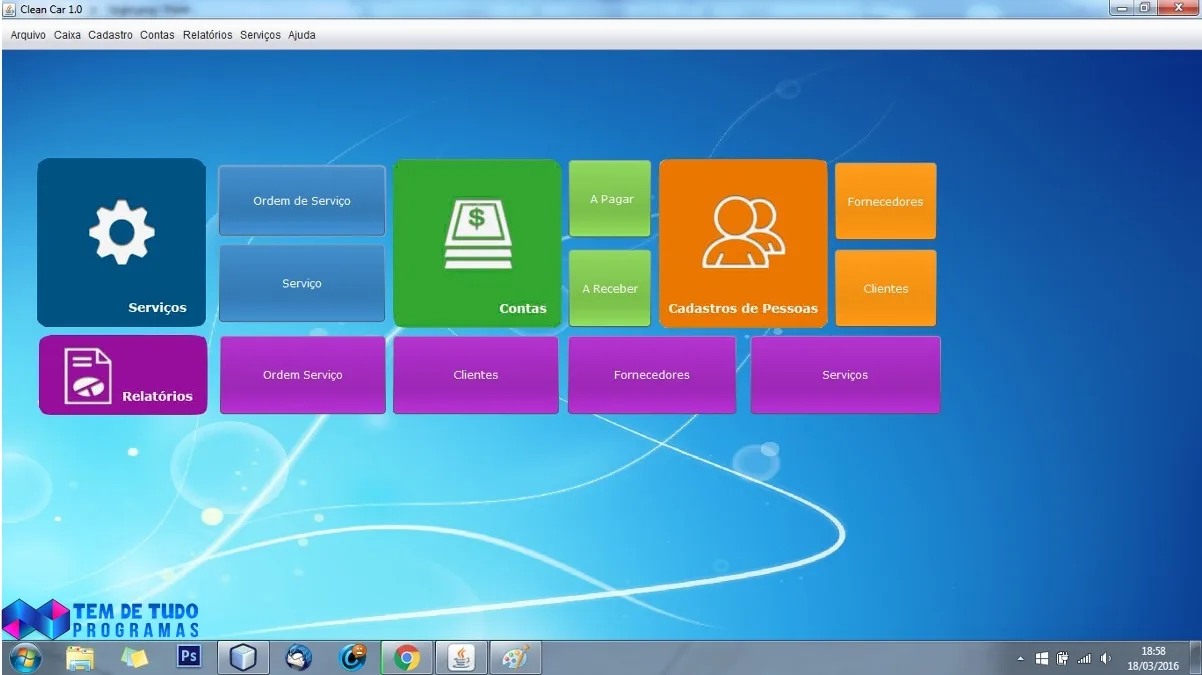
Task: Show hidden system tray icons
Action: (x=1021, y=659)
